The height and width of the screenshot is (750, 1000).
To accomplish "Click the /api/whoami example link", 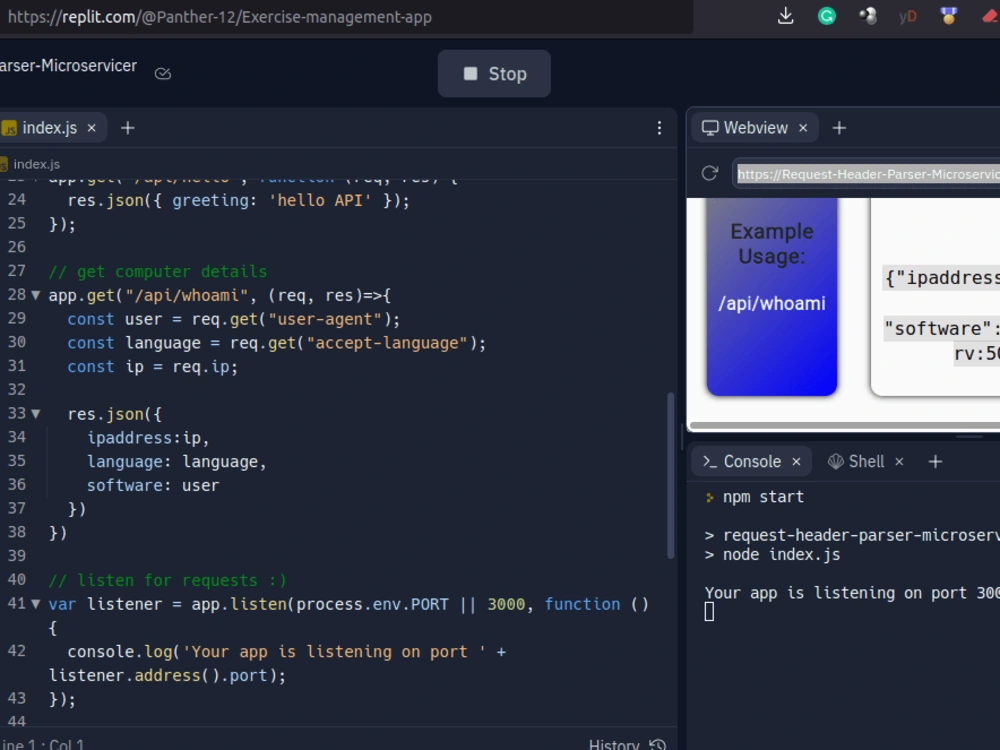I will click(x=772, y=304).
